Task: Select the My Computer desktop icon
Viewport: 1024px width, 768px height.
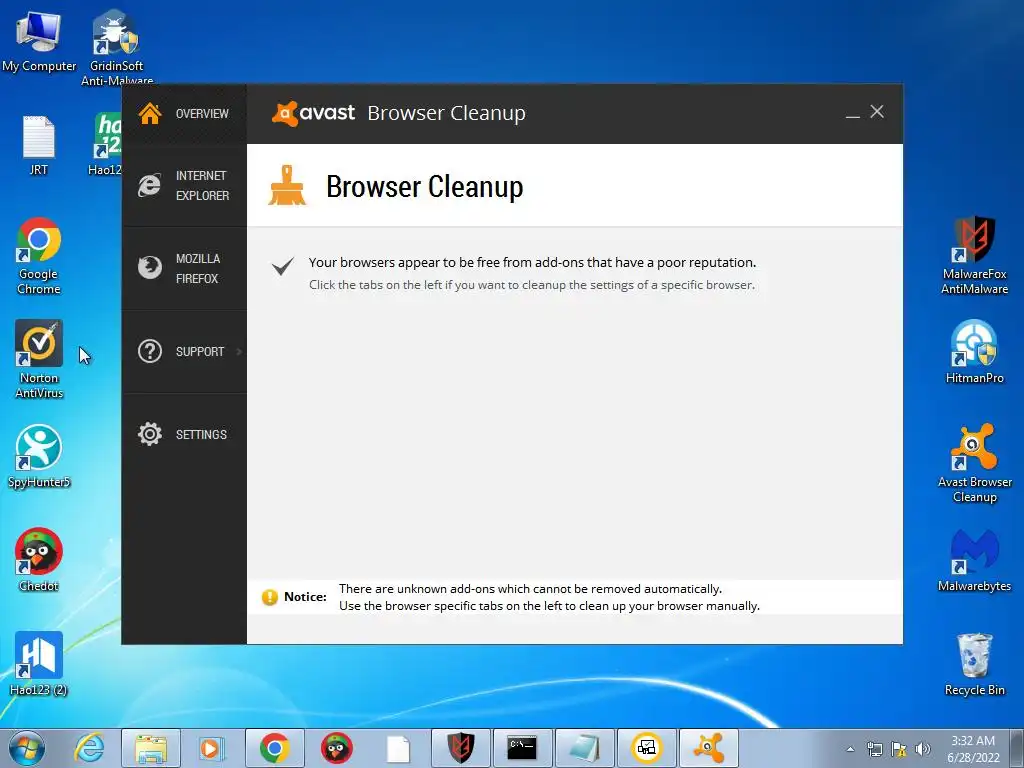Action: [39, 41]
